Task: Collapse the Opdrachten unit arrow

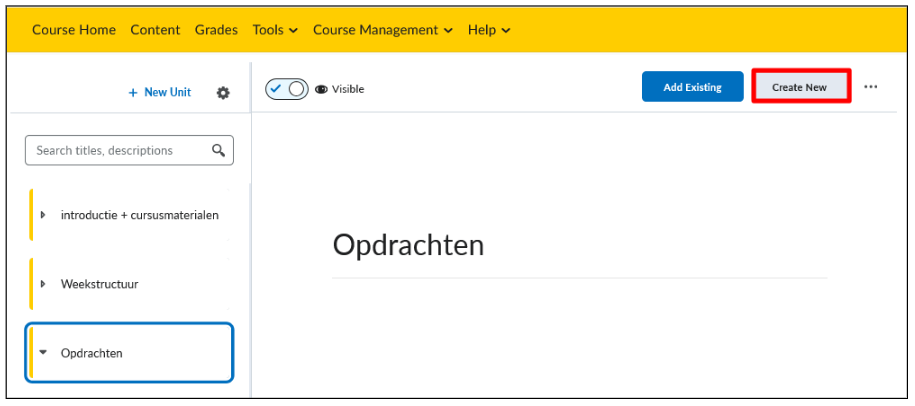Action: (43, 353)
